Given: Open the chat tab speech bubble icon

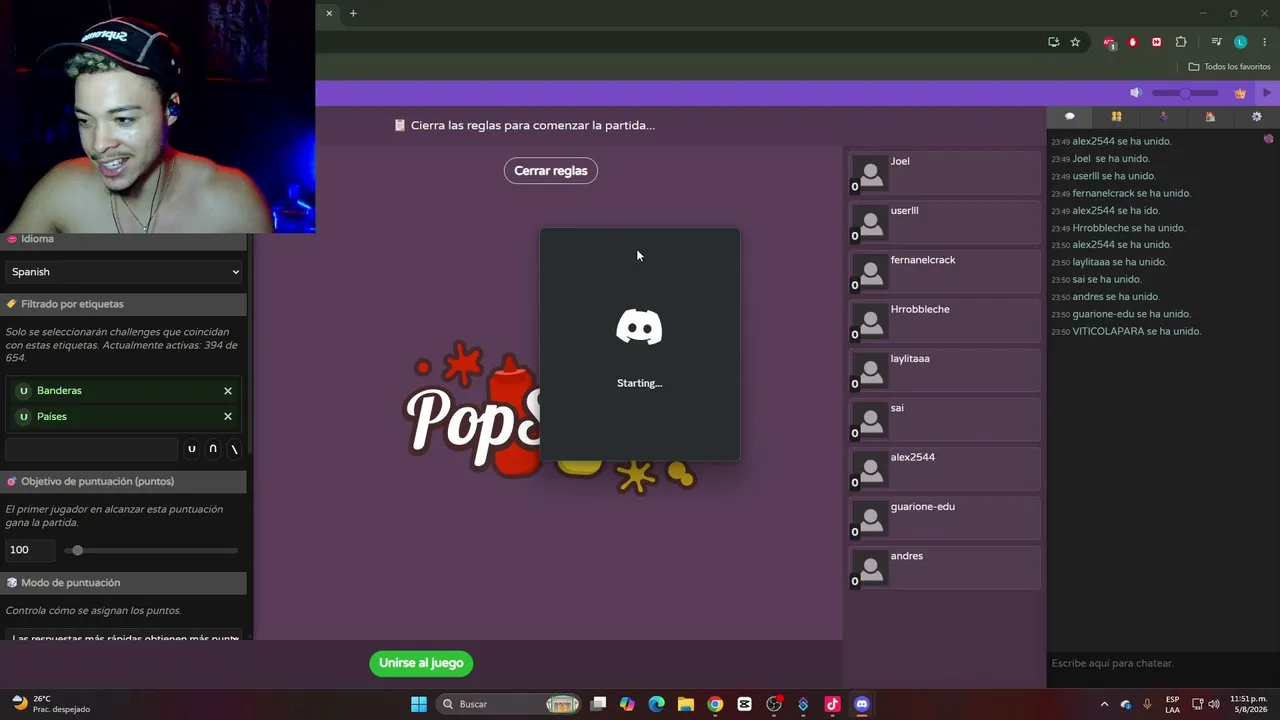Looking at the screenshot, I should pos(1069,117).
